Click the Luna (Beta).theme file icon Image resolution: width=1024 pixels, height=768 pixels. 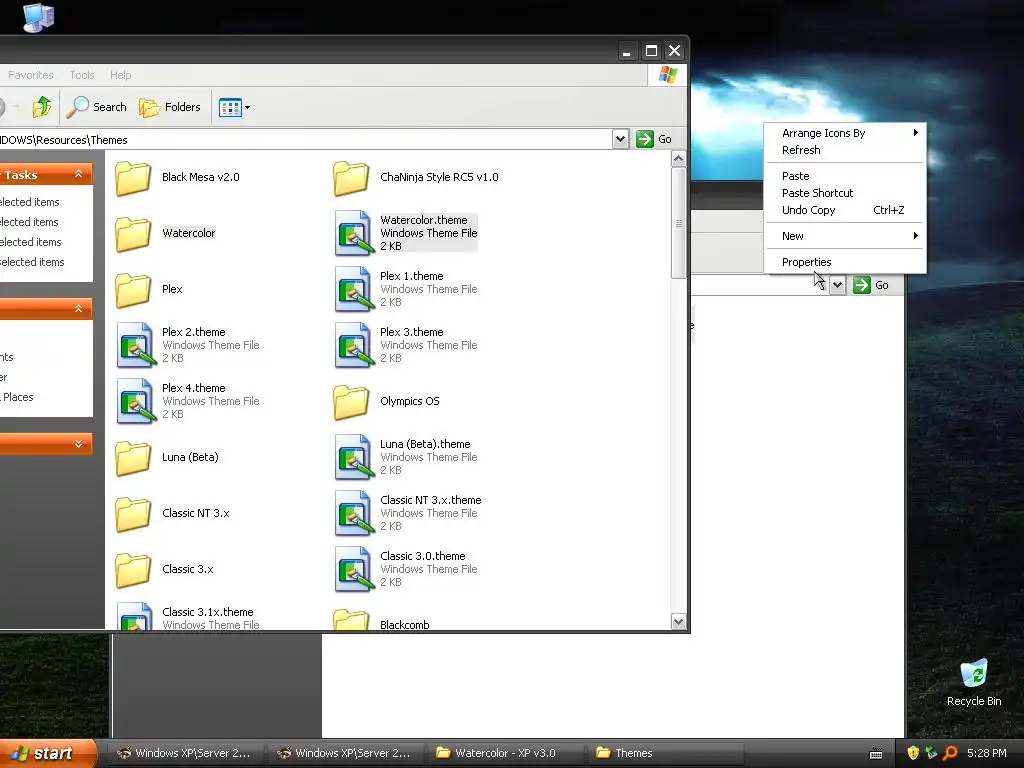pyautogui.click(x=353, y=457)
